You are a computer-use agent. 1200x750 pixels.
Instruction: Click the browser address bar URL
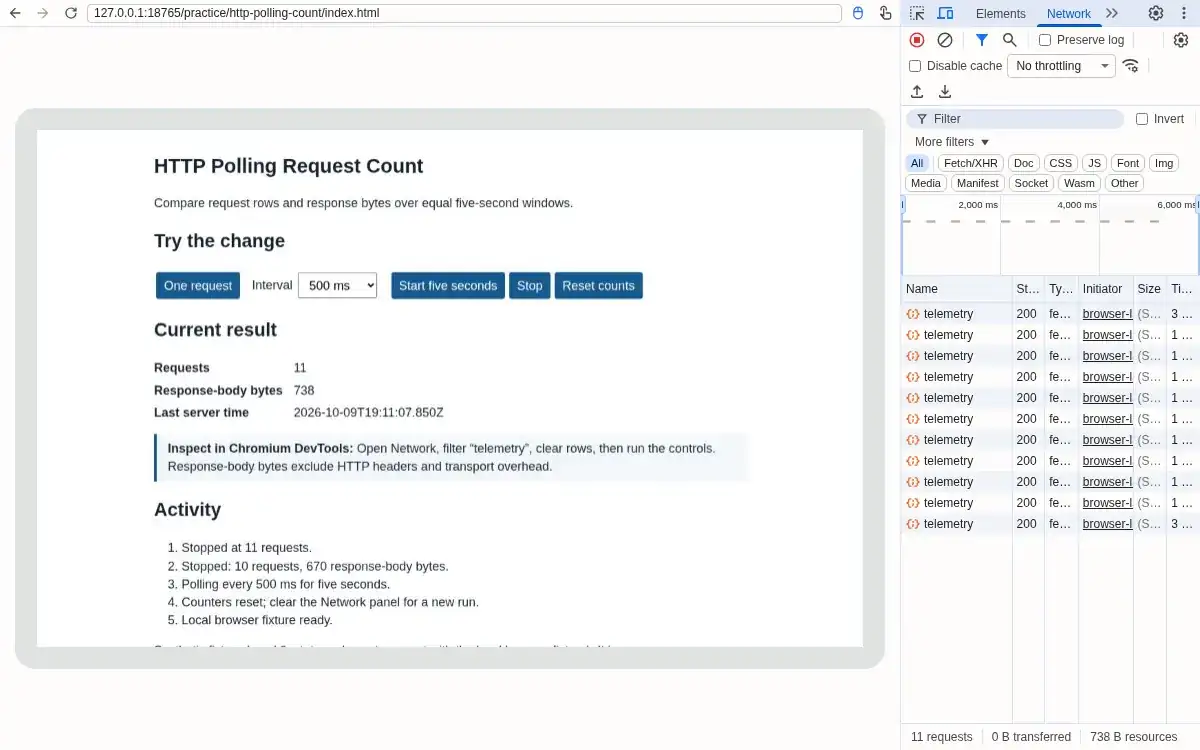464,13
